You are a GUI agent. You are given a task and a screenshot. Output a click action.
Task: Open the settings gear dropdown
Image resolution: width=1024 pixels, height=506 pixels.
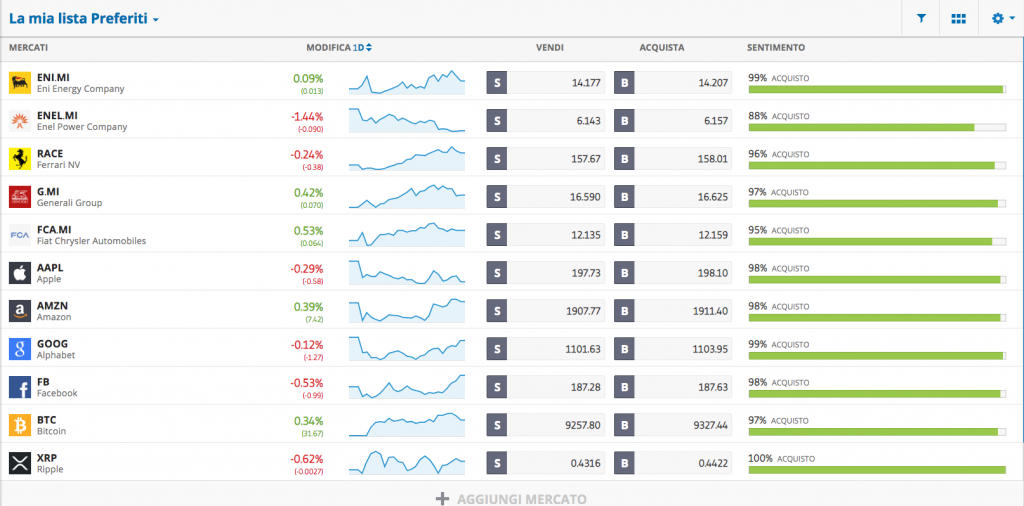[x=1002, y=19]
